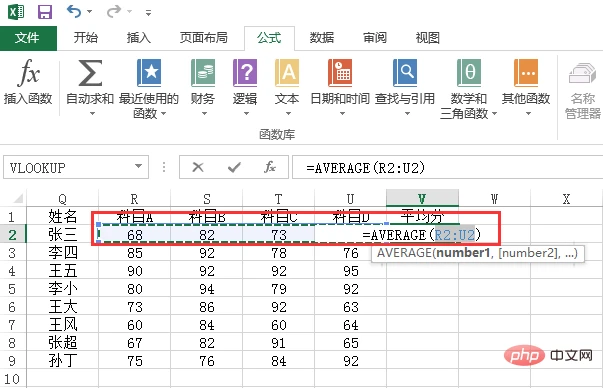Open the 其他函数 book icon
Screen dimensions: 603x388
[526, 73]
